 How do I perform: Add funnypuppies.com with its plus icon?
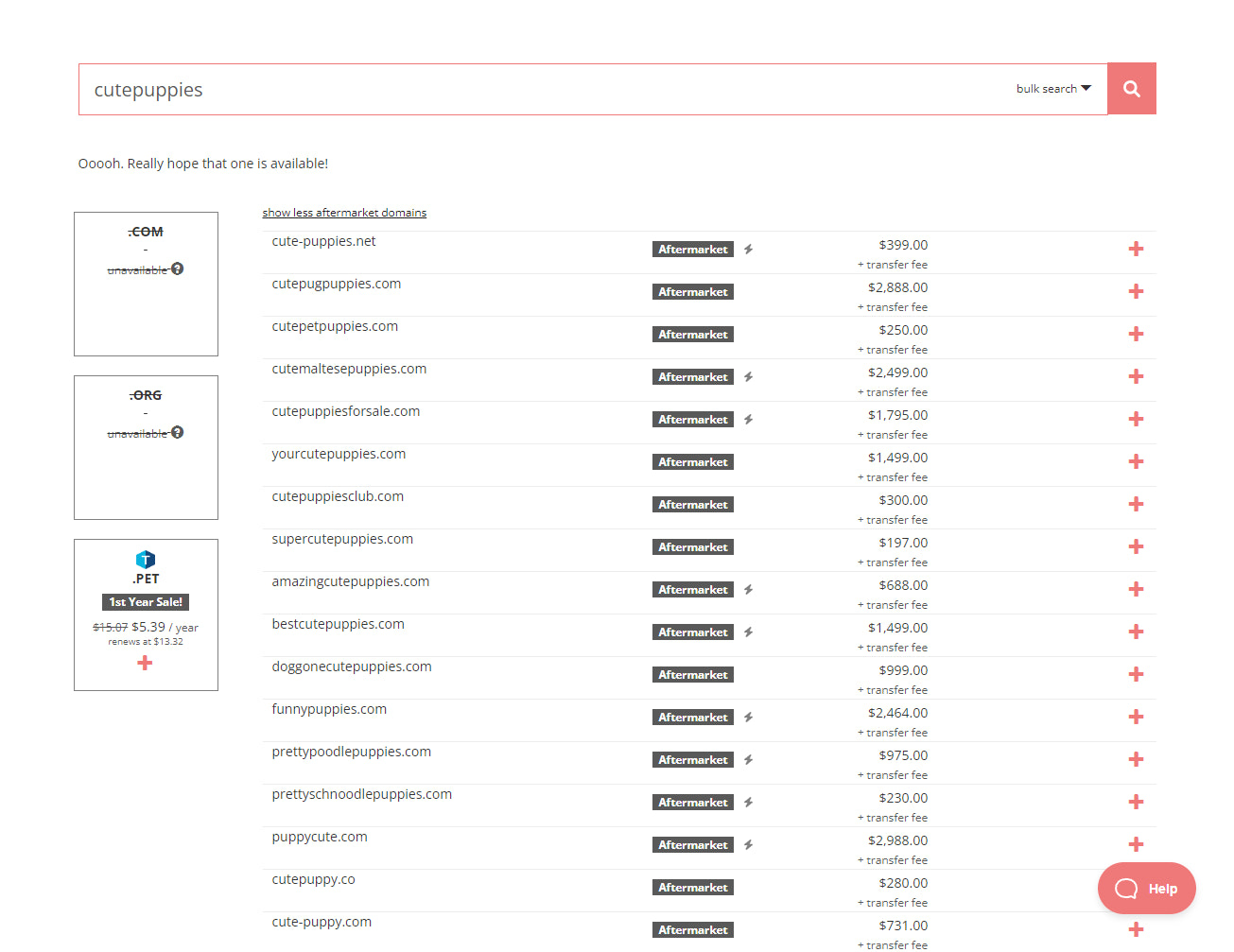(1136, 717)
